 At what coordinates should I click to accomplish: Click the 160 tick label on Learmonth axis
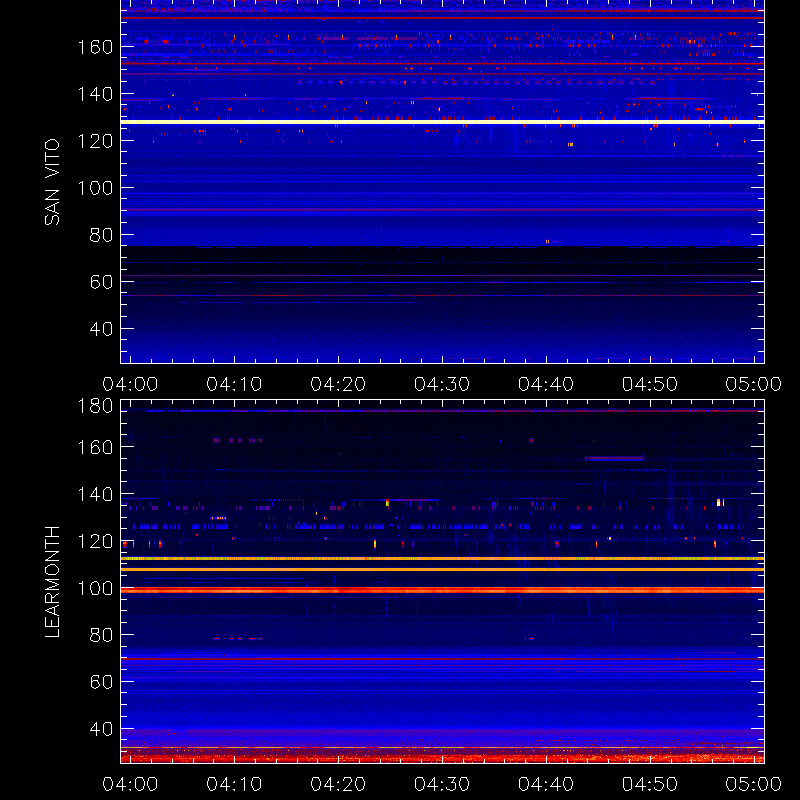click(x=95, y=447)
